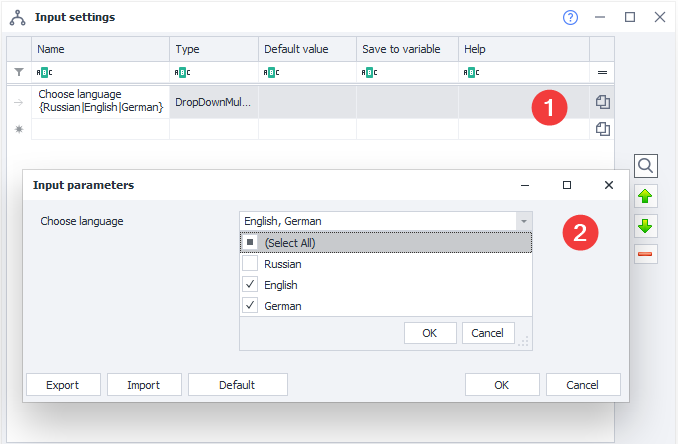The width and height of the screenshot is (678, 444).
Task: Move row down with green arrow
Action: coord(646,225)
